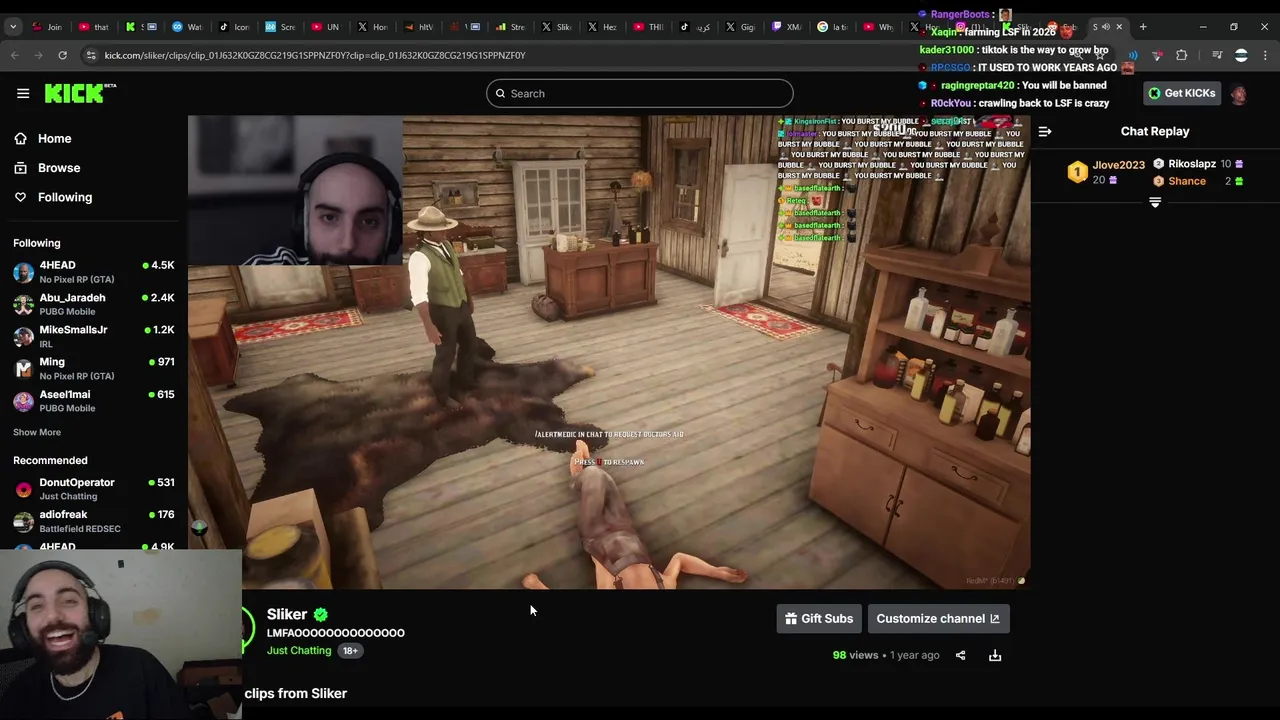Click the Kick profile avatar

[1239, 94]
